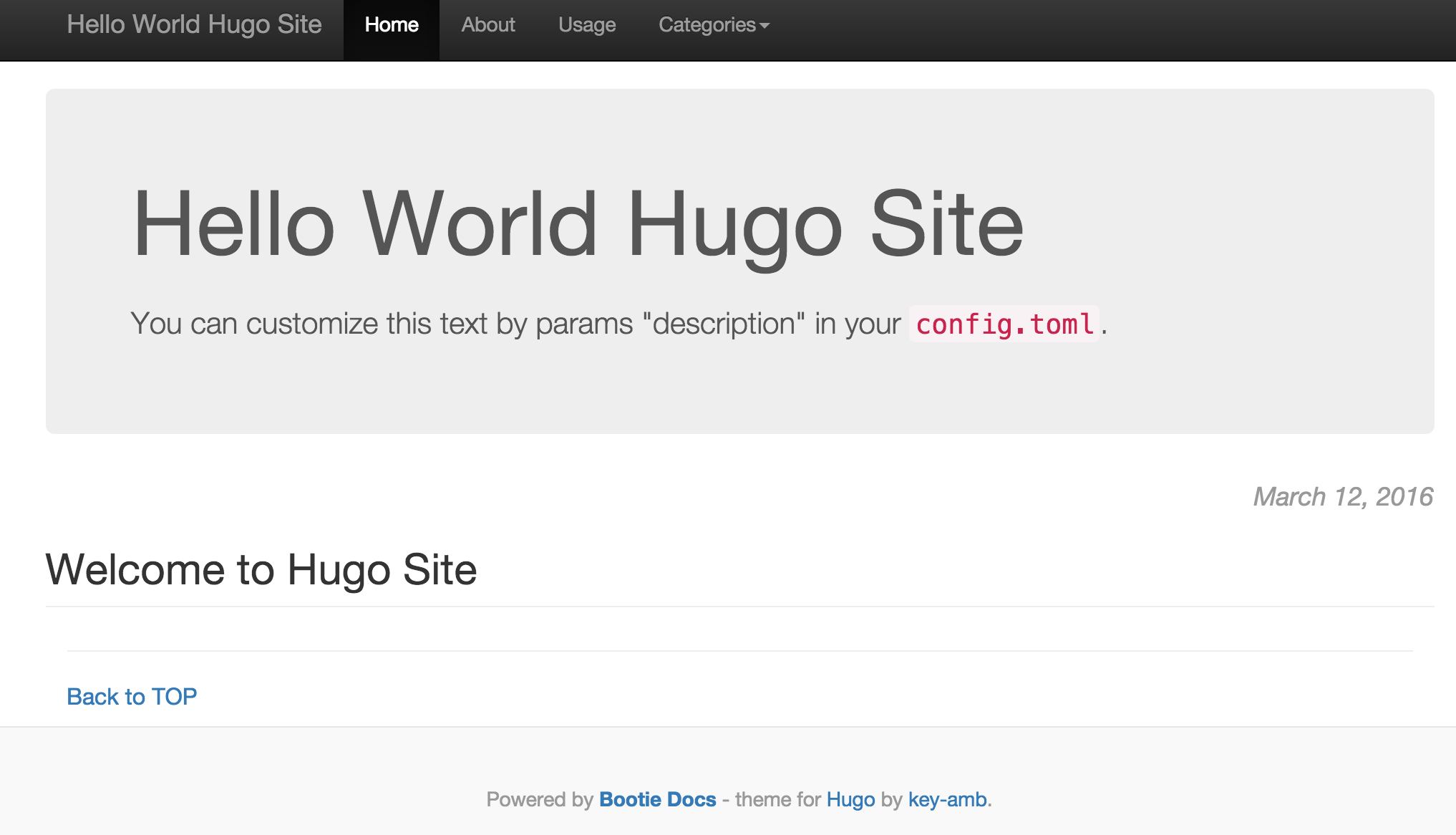
Task: Click the red config.toml code snippet
Action: pos(1004,324)
